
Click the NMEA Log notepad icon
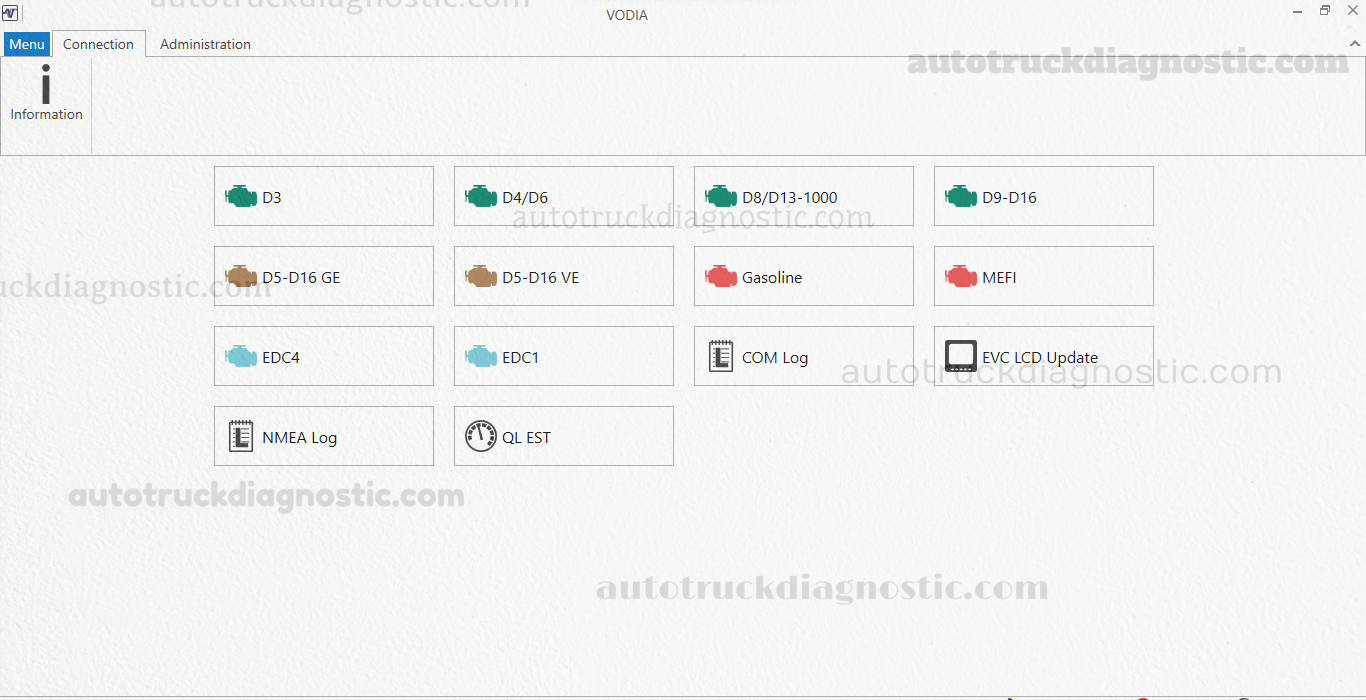coord(241,436)
